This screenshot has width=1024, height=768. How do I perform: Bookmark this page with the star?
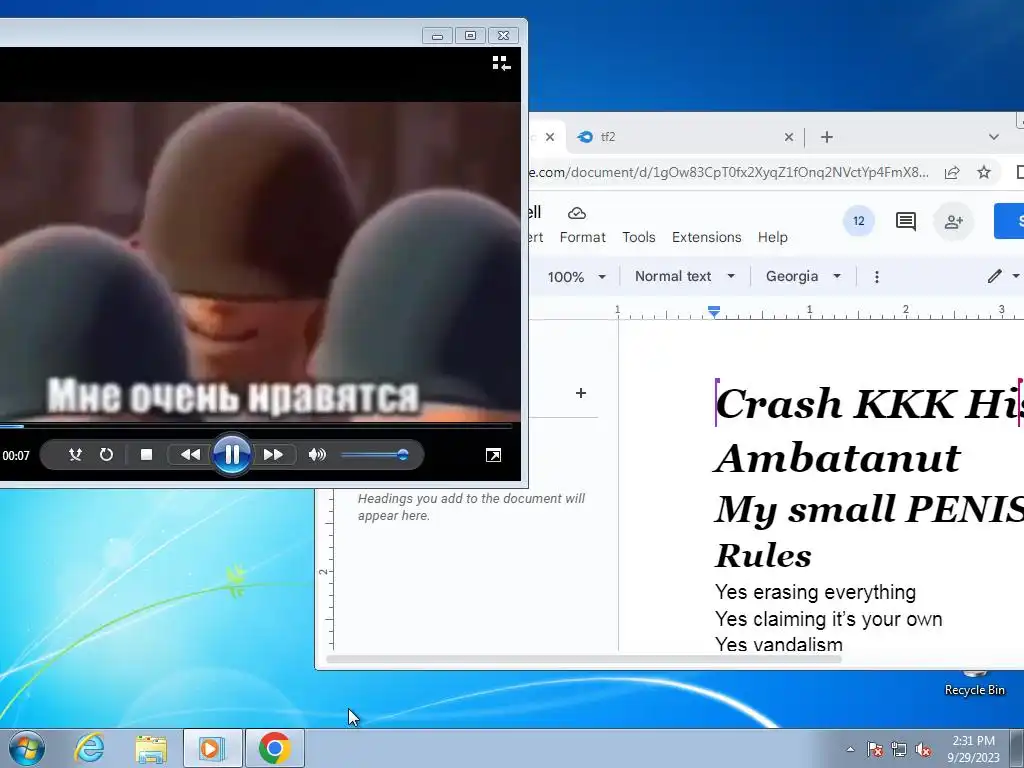click(984, 172)
